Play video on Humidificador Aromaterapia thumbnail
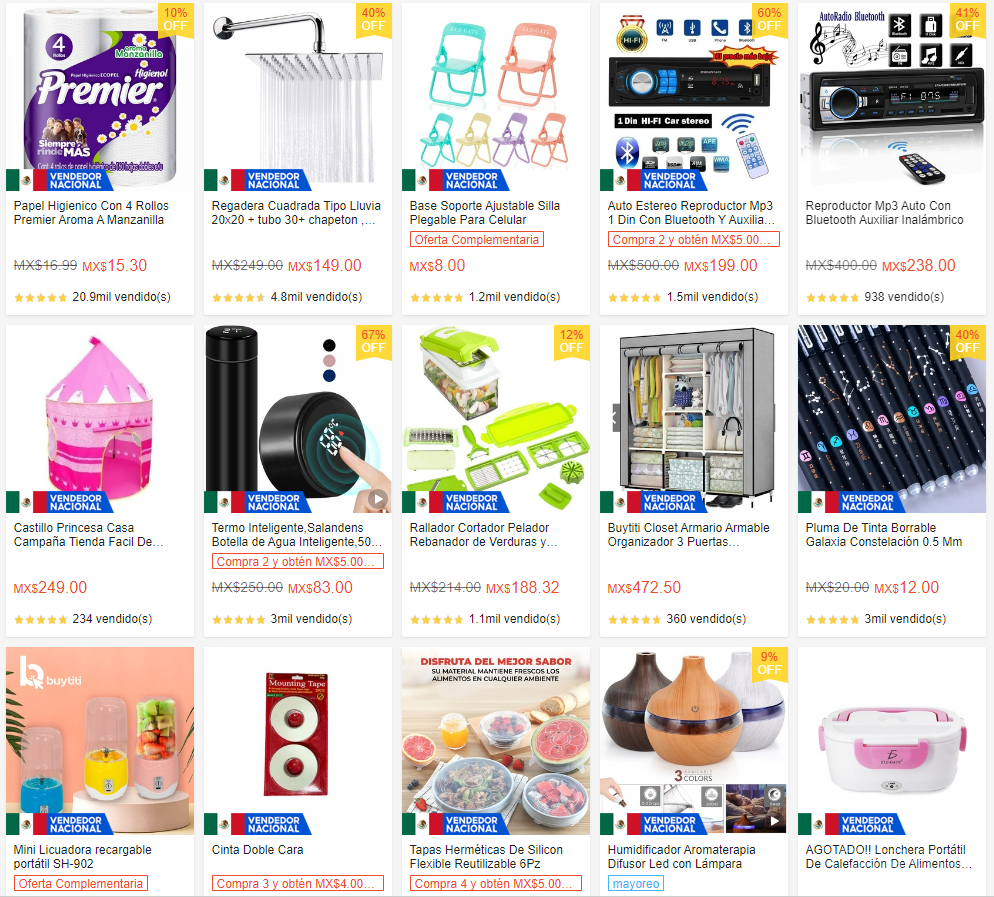This screenshot has height=897, width=994. point(774,821)
